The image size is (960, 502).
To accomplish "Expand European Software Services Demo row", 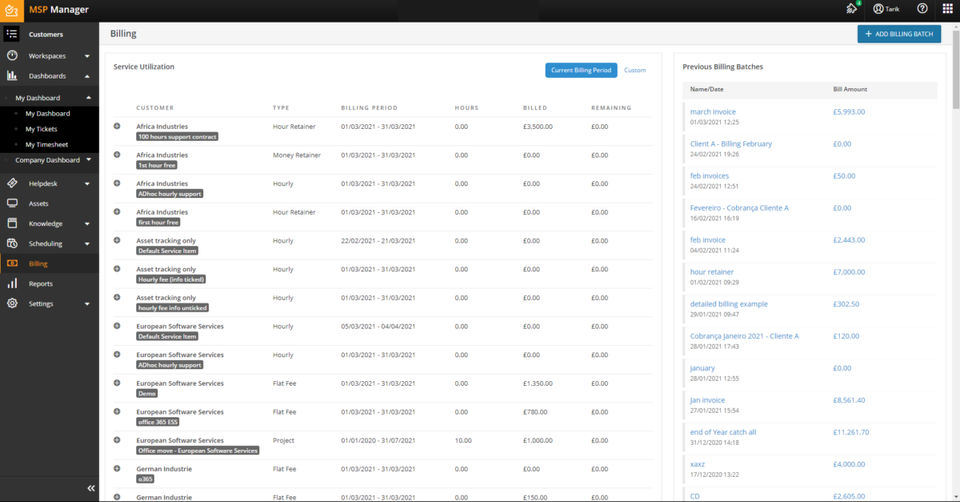I will click(117, 383).
